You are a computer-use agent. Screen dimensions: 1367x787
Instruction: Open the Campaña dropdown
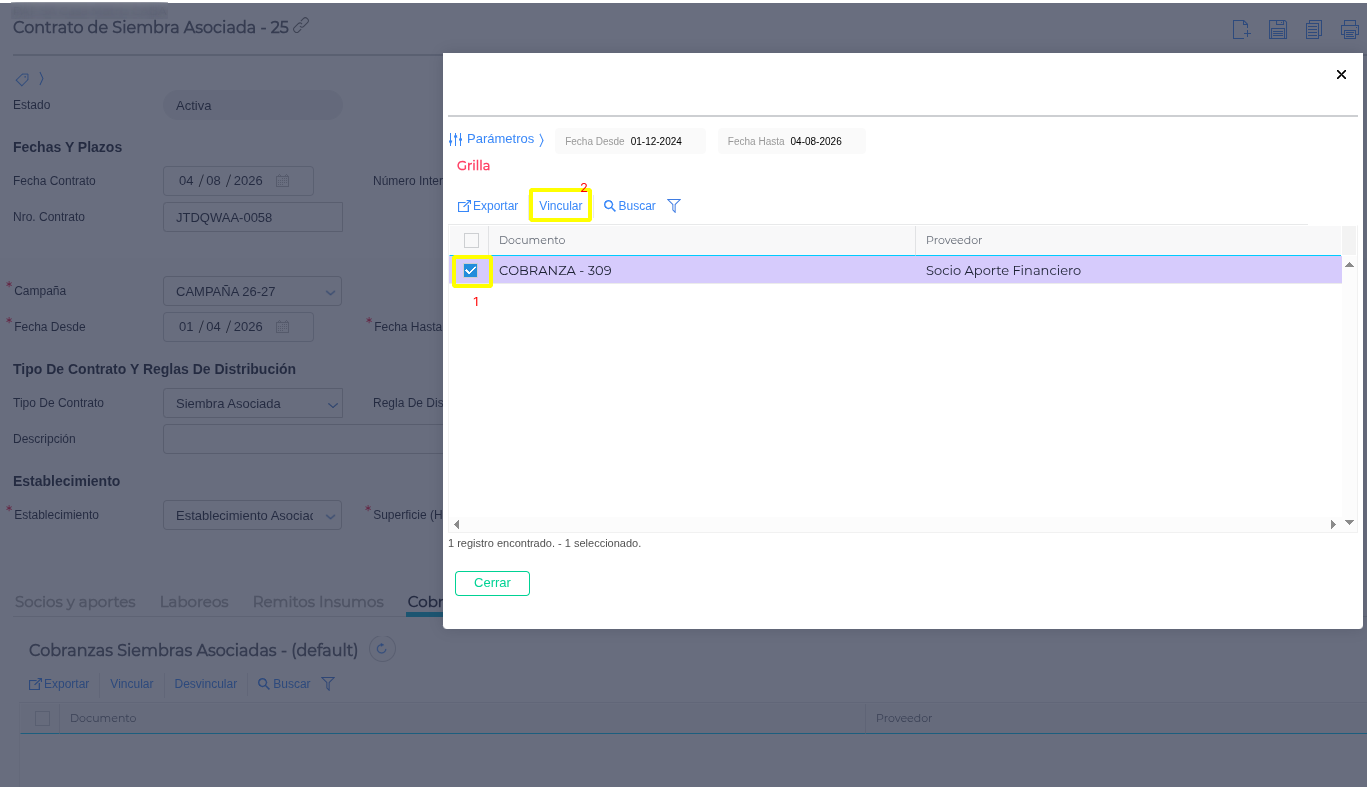coord(252,291)
